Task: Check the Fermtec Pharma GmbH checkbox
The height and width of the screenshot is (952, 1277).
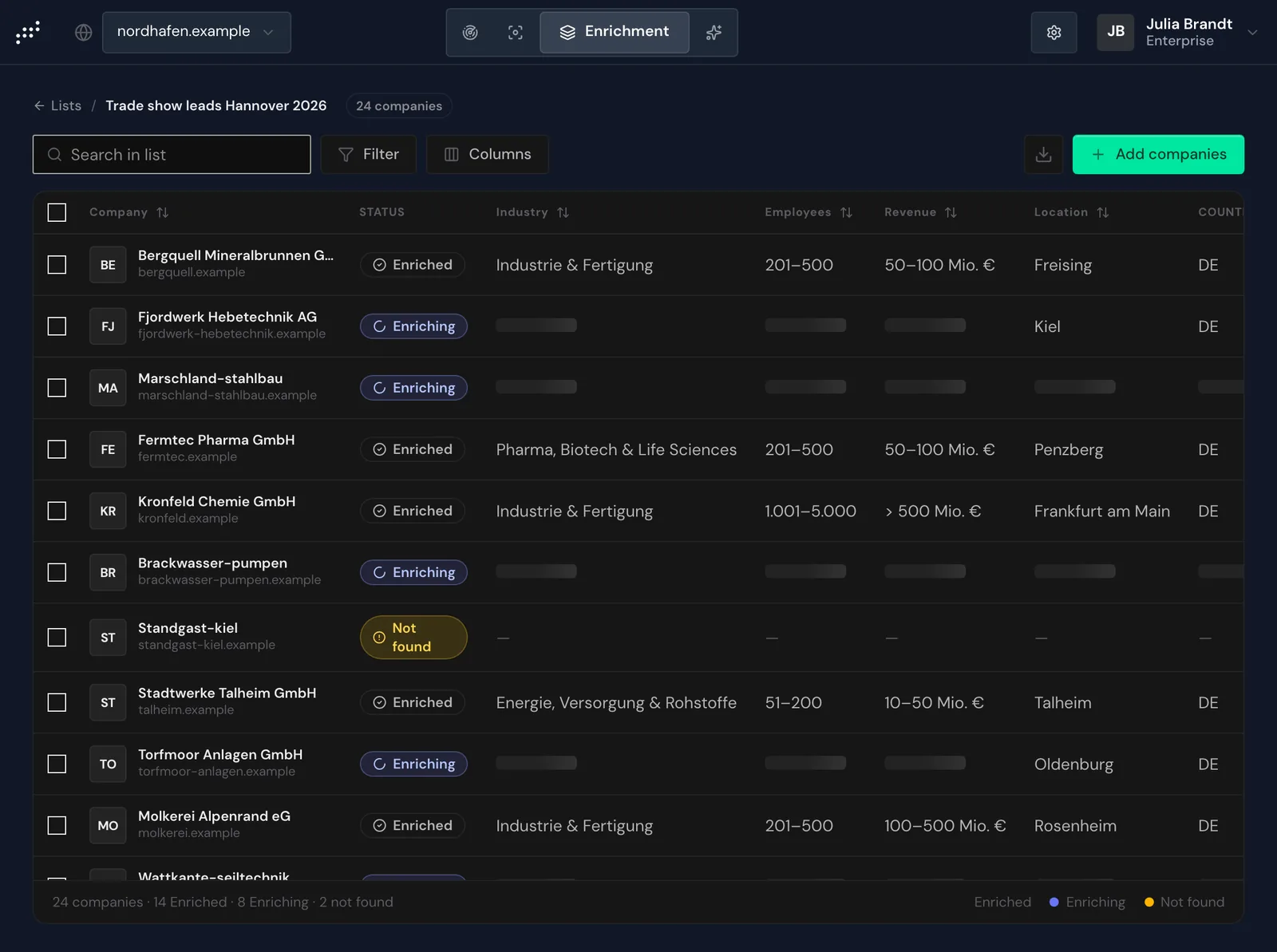Action: [57, 449]
